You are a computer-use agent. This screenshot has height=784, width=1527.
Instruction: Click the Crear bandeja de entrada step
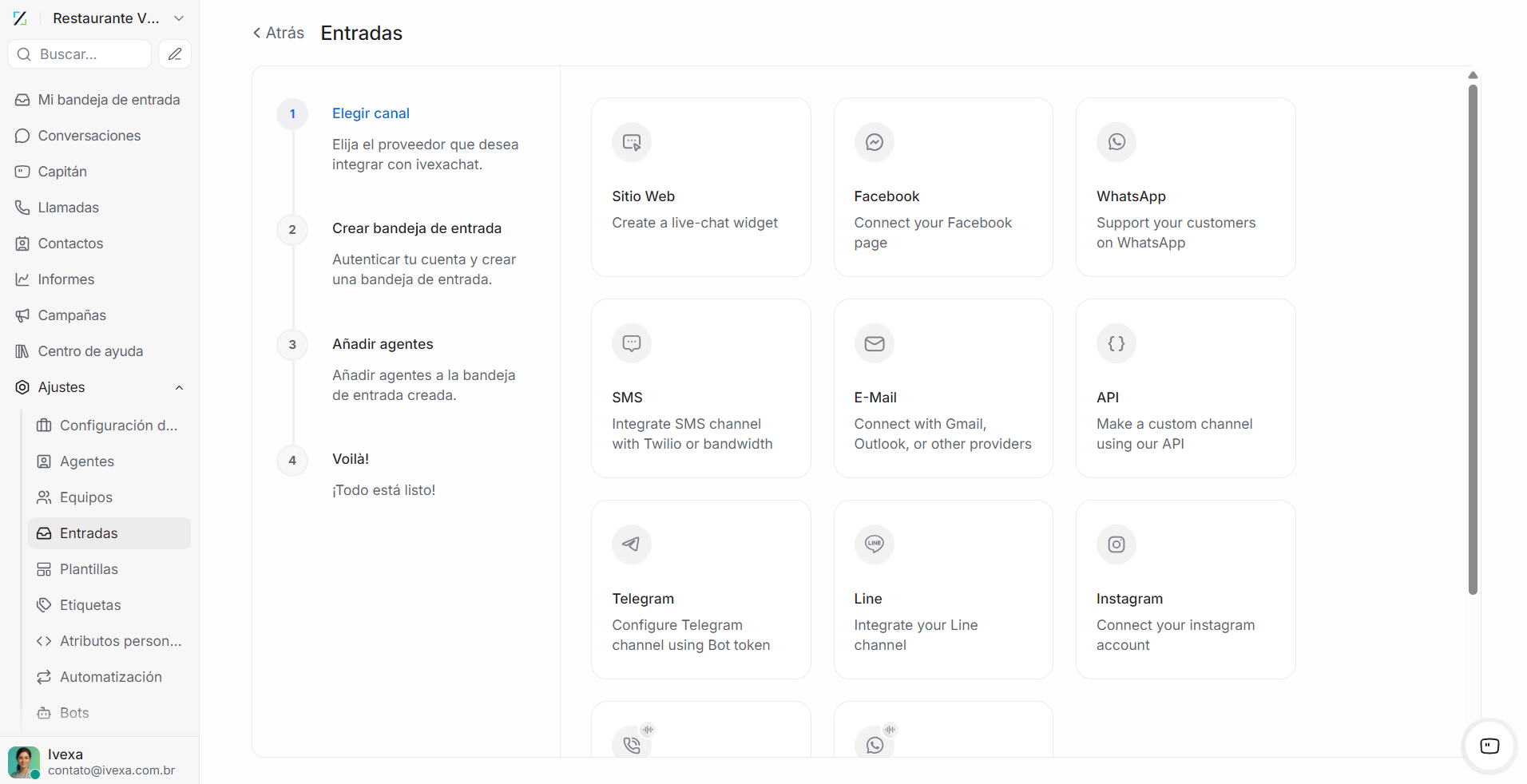pos(417,228)
